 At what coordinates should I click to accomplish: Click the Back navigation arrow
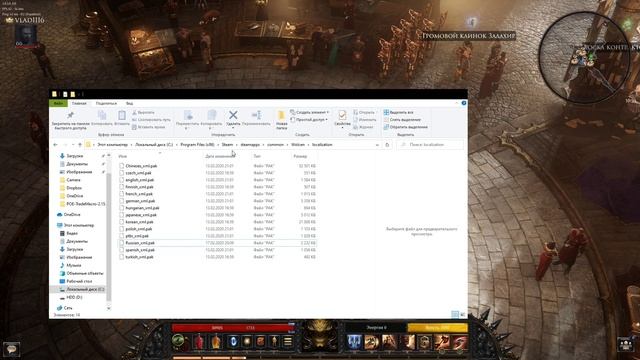[x=56, y=145]
